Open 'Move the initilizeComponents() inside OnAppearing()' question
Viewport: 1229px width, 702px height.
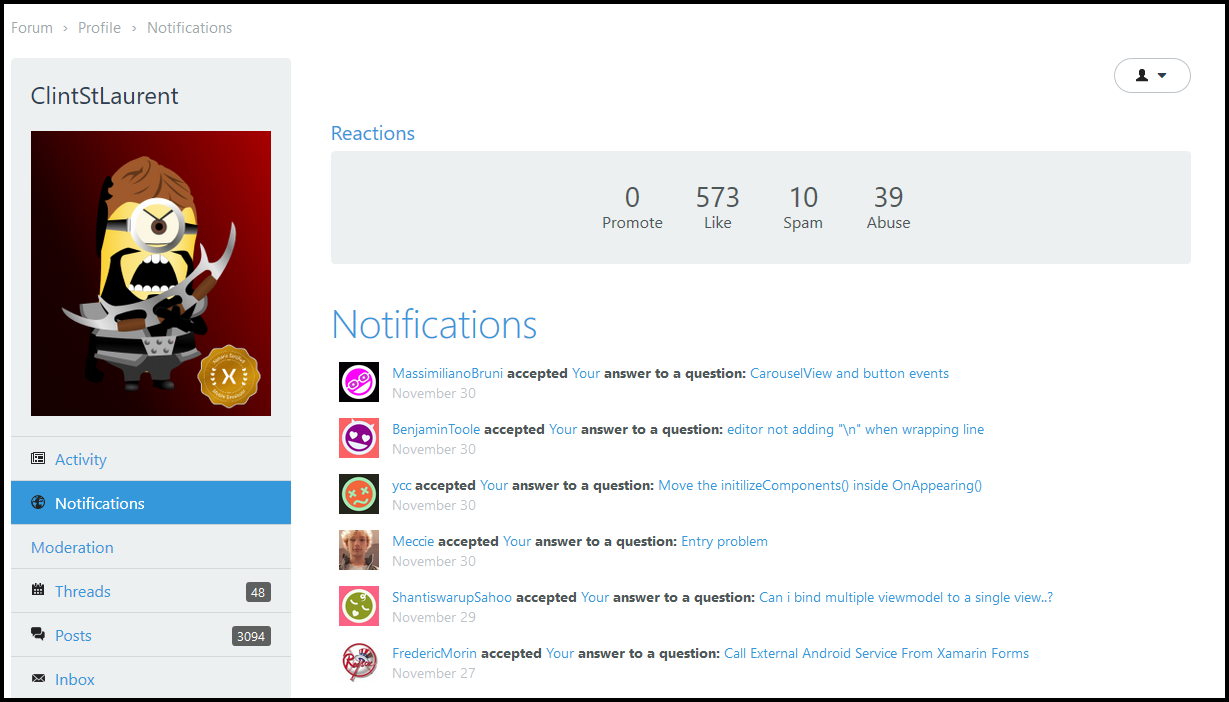[820, 485]
